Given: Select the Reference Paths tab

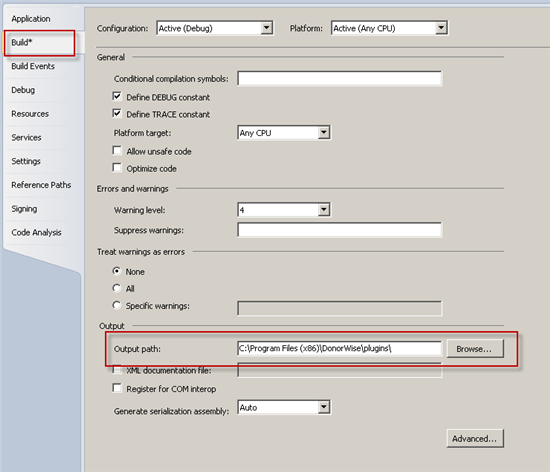Looking at the screenshot, I should tap(41, 185).
